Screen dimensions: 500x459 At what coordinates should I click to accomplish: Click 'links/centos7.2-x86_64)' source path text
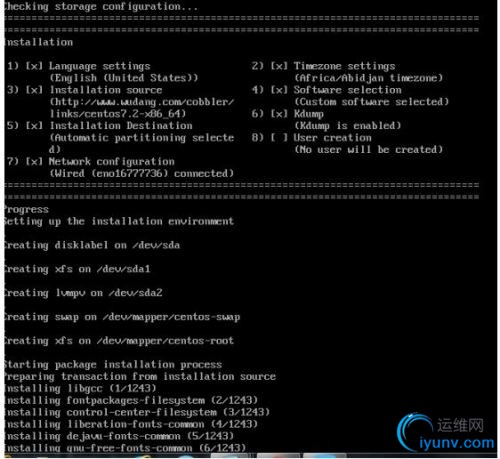[118, 114]
